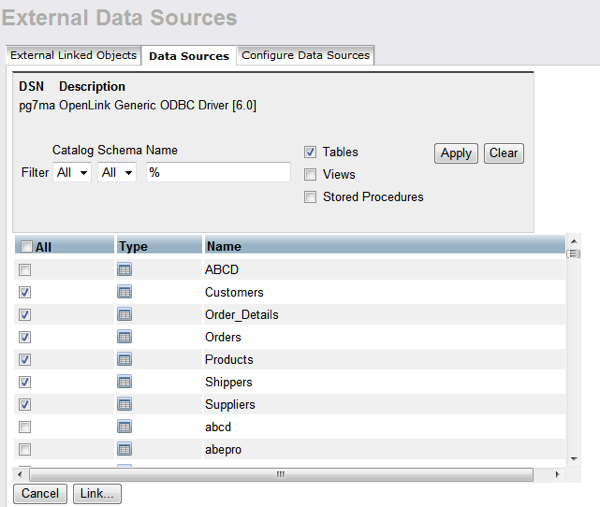Uncheck the Customers row checkbox
Image resolution: width=600 pixels, height=507 pixels.
pyautogui.click(x=25, y=292)
